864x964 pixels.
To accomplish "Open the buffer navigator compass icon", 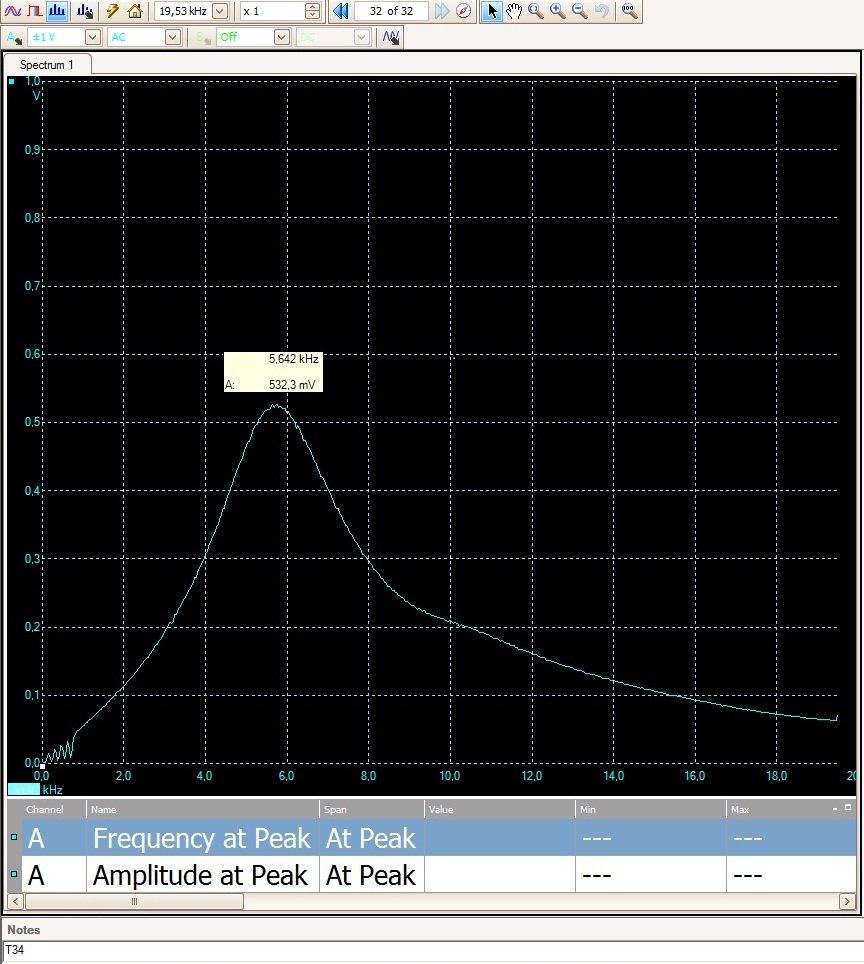I will (464, 11).
